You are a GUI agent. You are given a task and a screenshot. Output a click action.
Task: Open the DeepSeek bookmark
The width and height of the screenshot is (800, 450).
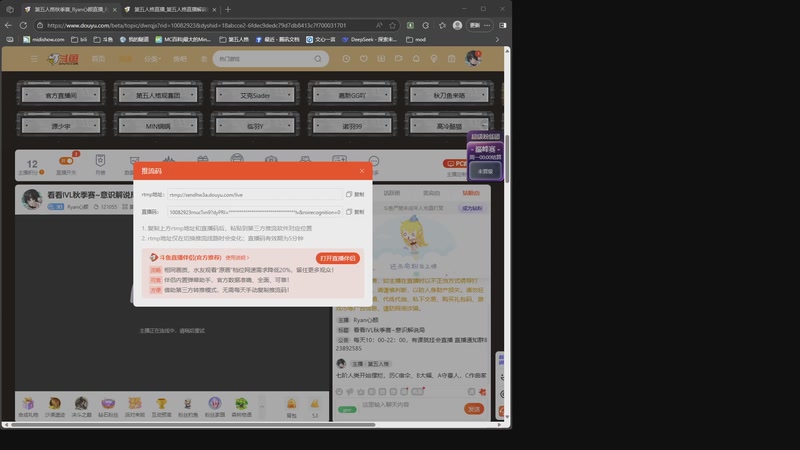370,39
